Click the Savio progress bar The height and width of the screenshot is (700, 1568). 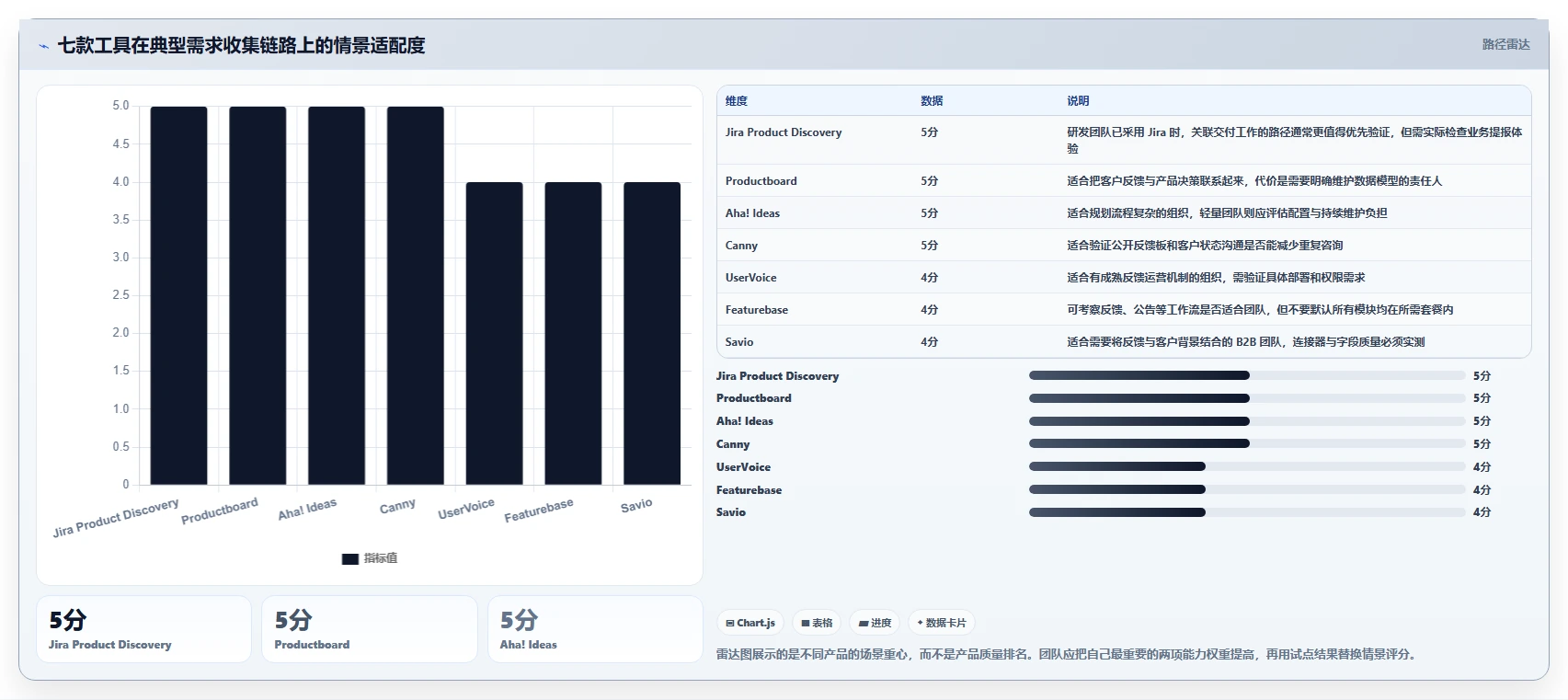click(1247, 512)
